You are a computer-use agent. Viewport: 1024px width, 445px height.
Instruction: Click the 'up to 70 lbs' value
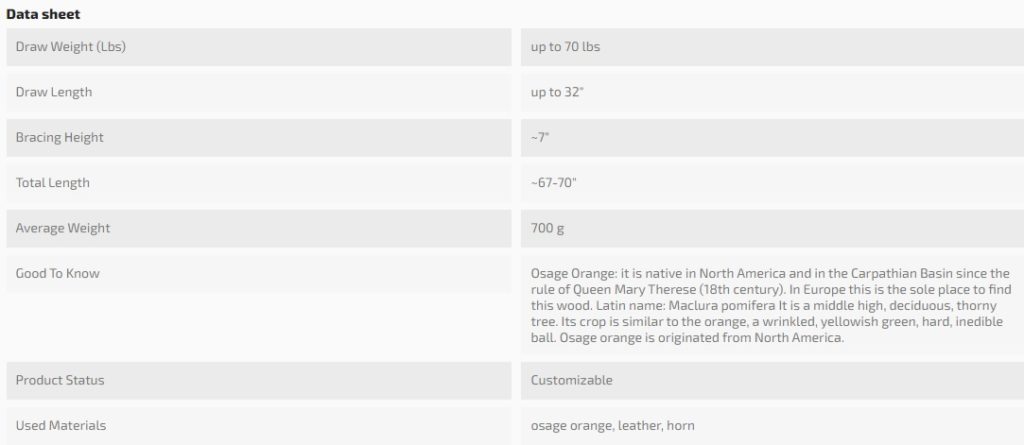(x=565, y=47)
